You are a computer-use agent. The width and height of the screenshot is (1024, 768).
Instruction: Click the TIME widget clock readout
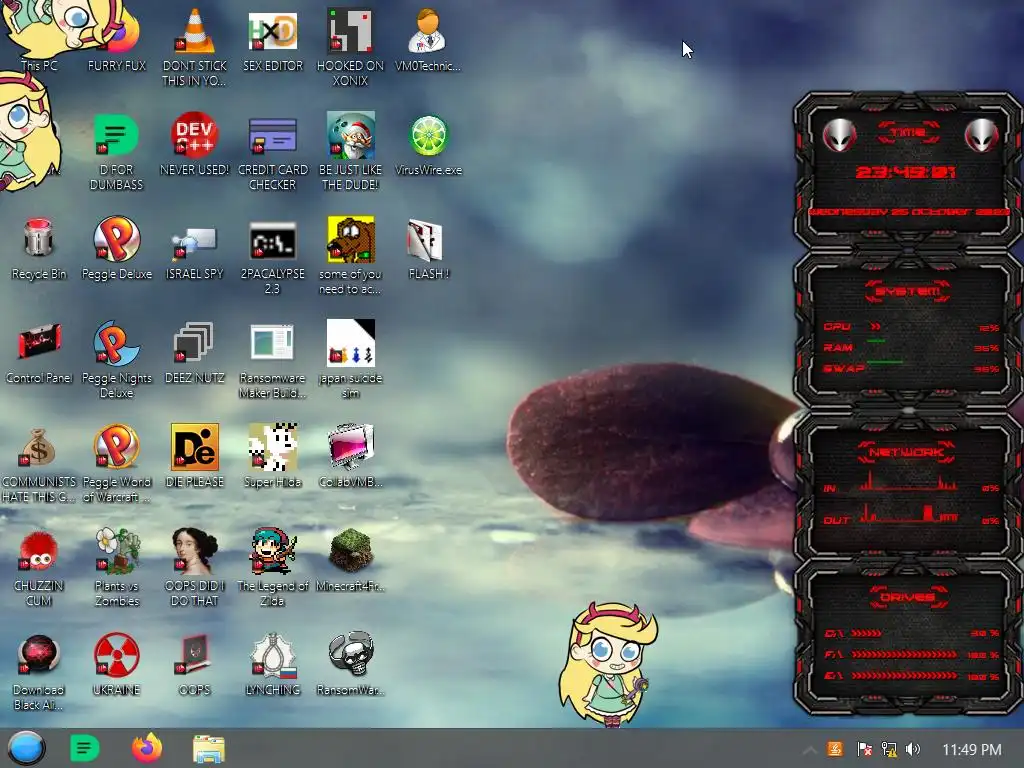(x=906, y=172)
